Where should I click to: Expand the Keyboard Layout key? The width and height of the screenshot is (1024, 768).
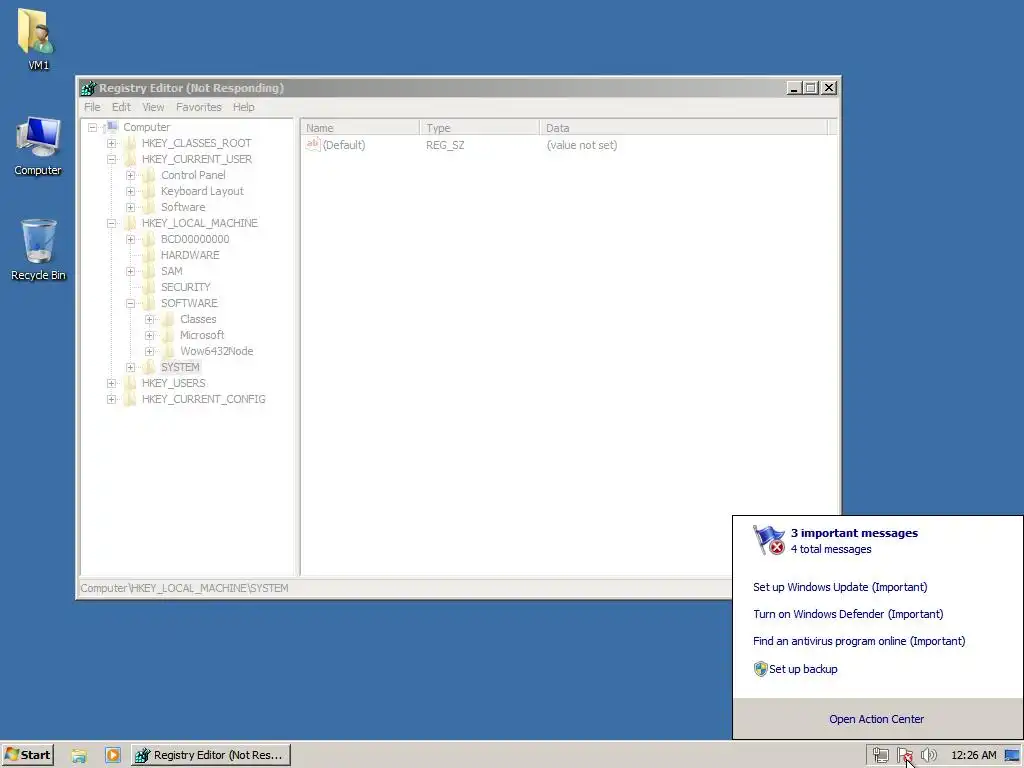click(x=131, y=191)
